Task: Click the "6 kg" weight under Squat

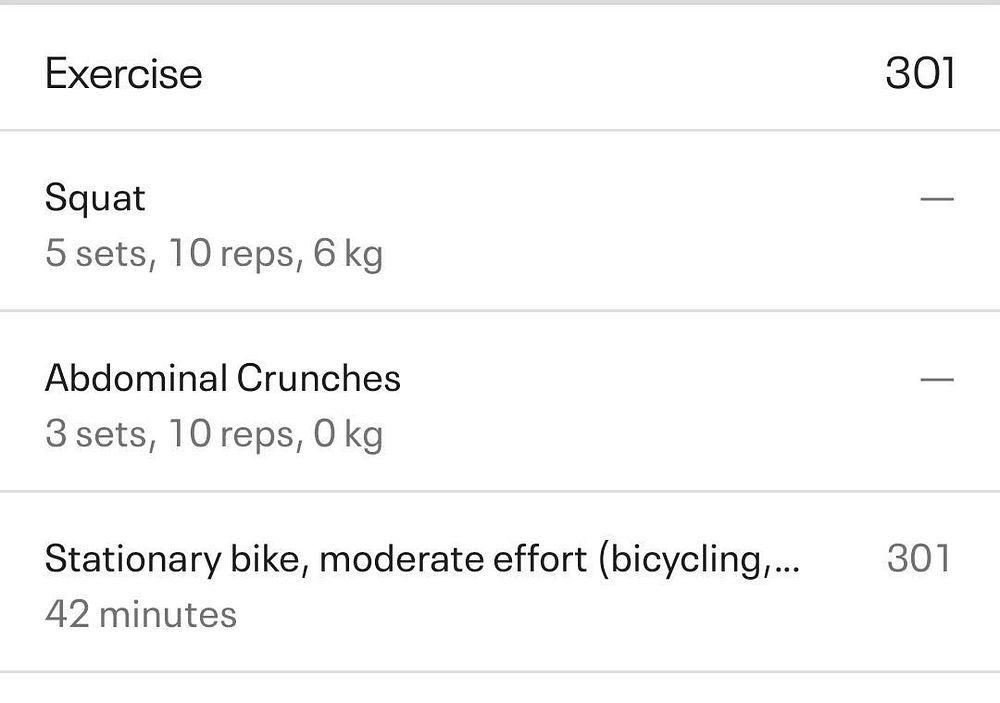Action: pyautogui.click(x=348, y=254)
